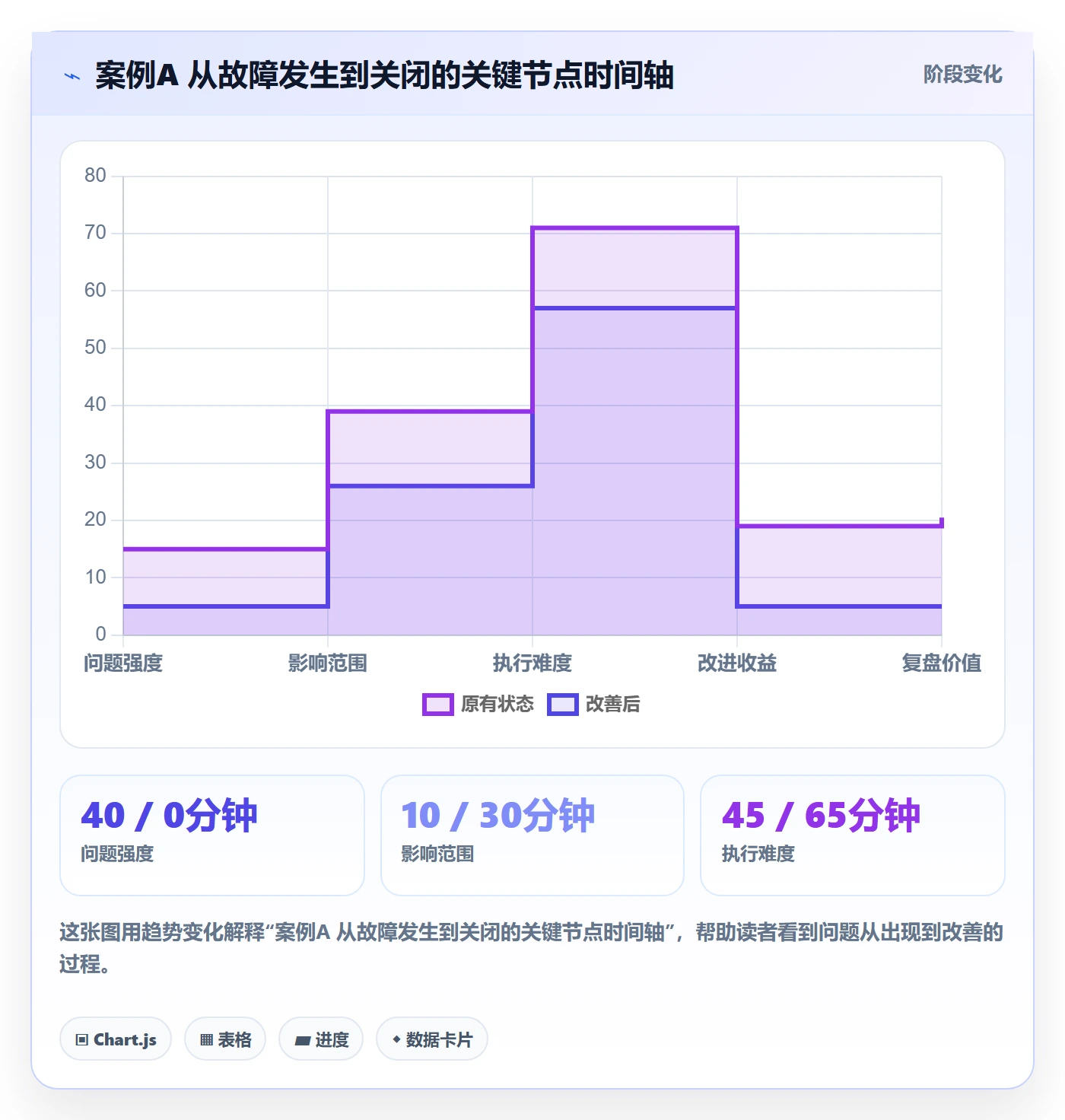Screen dimensions: 1065x1120
Task: Select the 进度 tag chip
Action: [321, 1039]
